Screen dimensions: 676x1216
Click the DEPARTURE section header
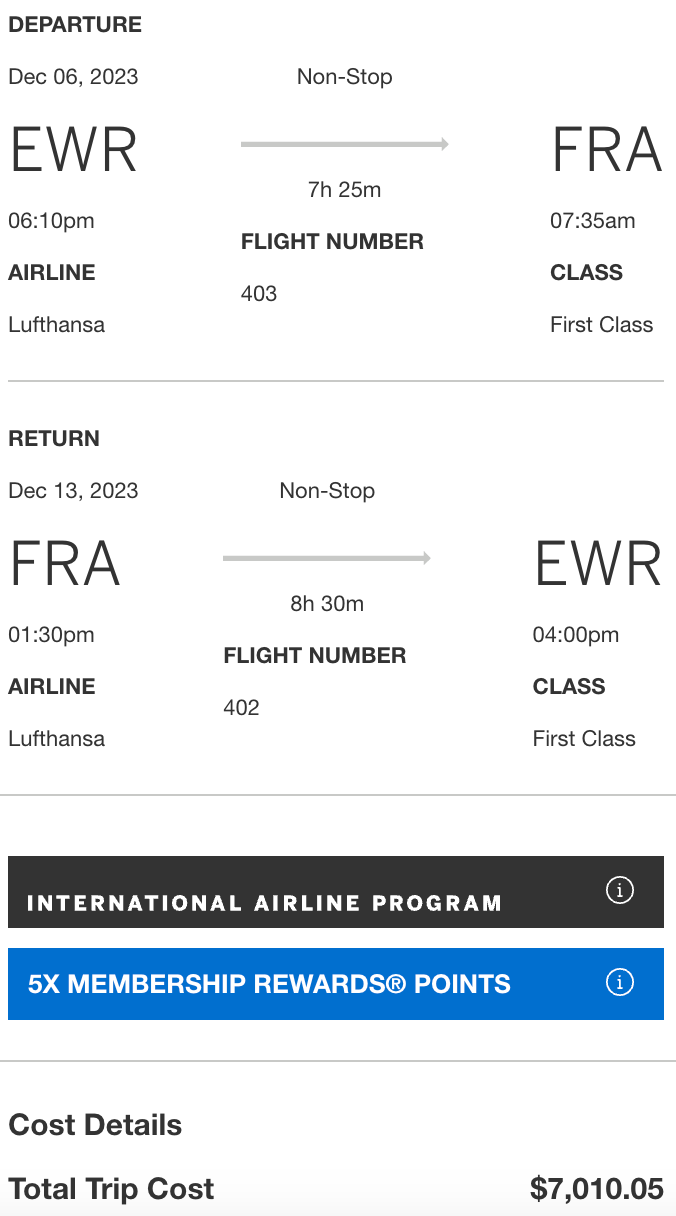click(x=75, y=24)
